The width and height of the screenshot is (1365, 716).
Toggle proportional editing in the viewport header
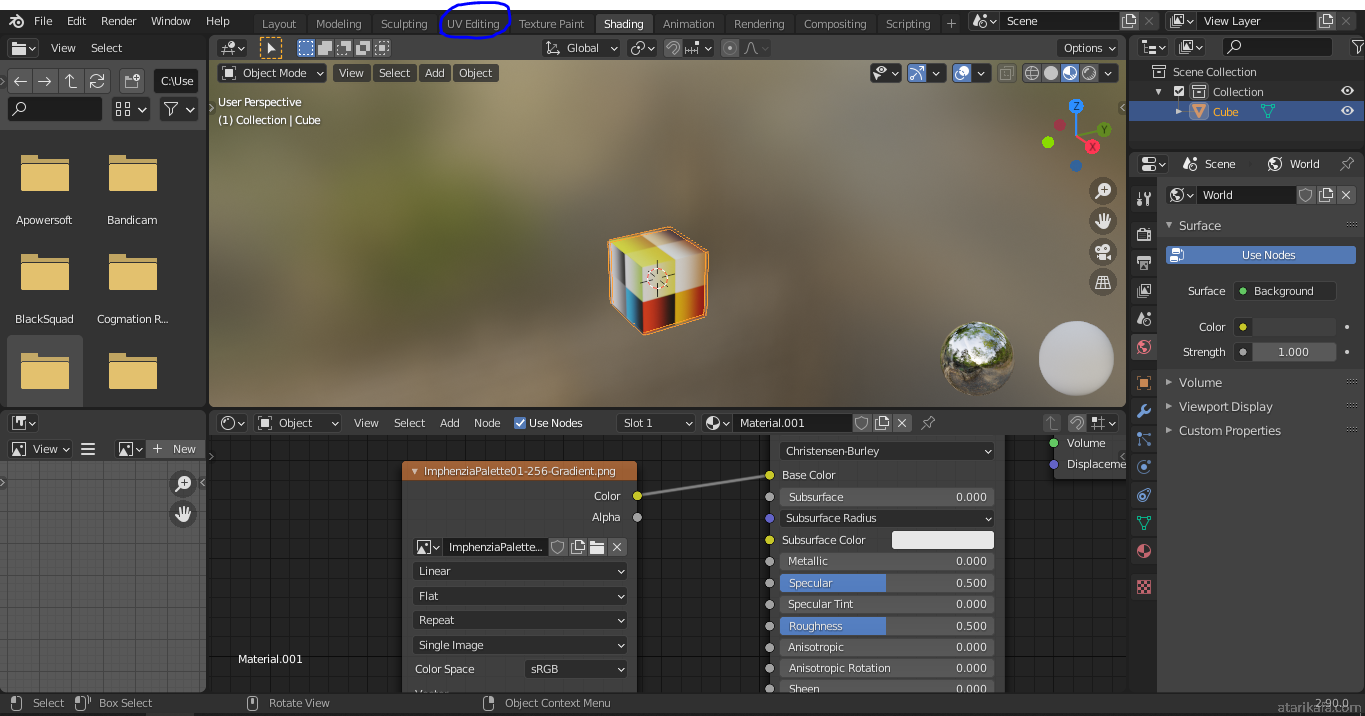(x=730, y=48)
